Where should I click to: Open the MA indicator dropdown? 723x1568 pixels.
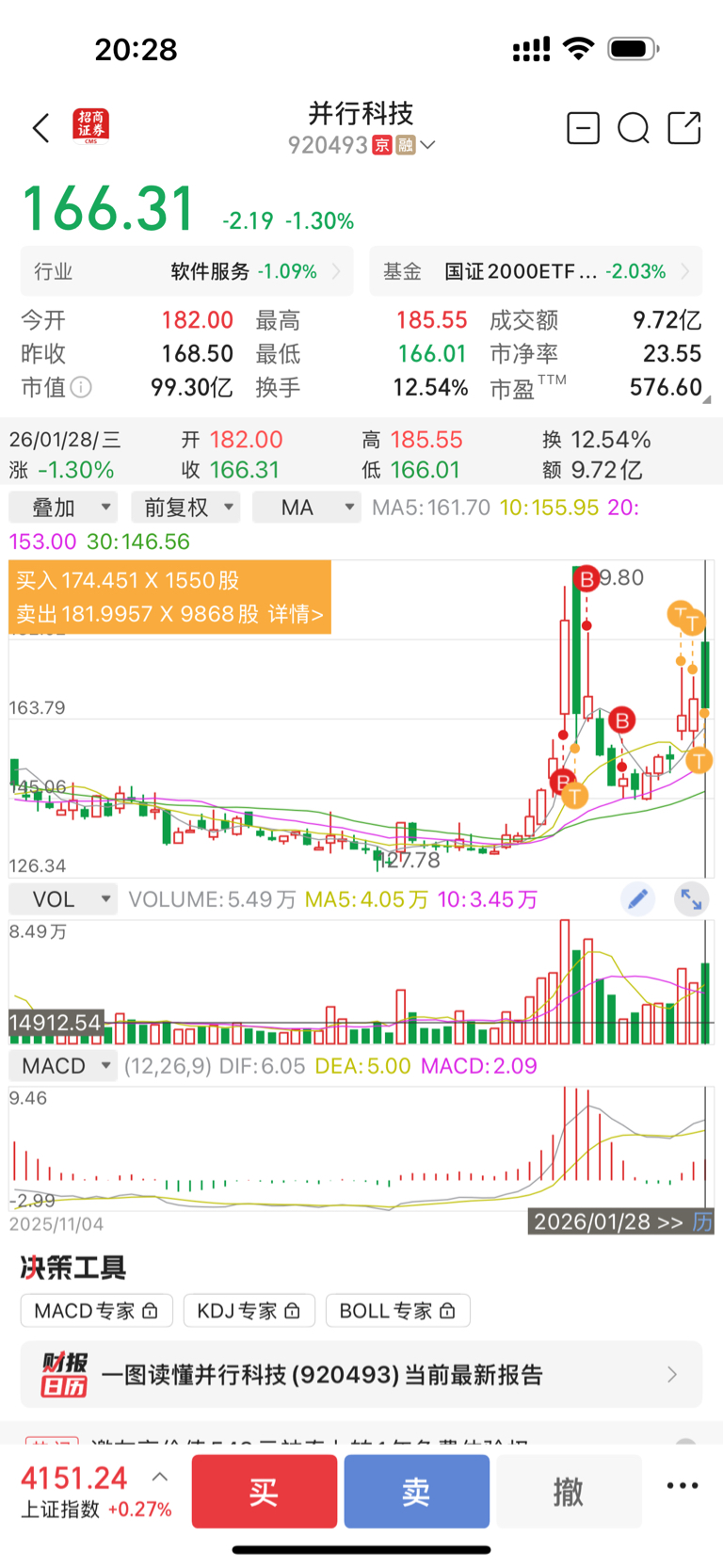coord(307,508)
